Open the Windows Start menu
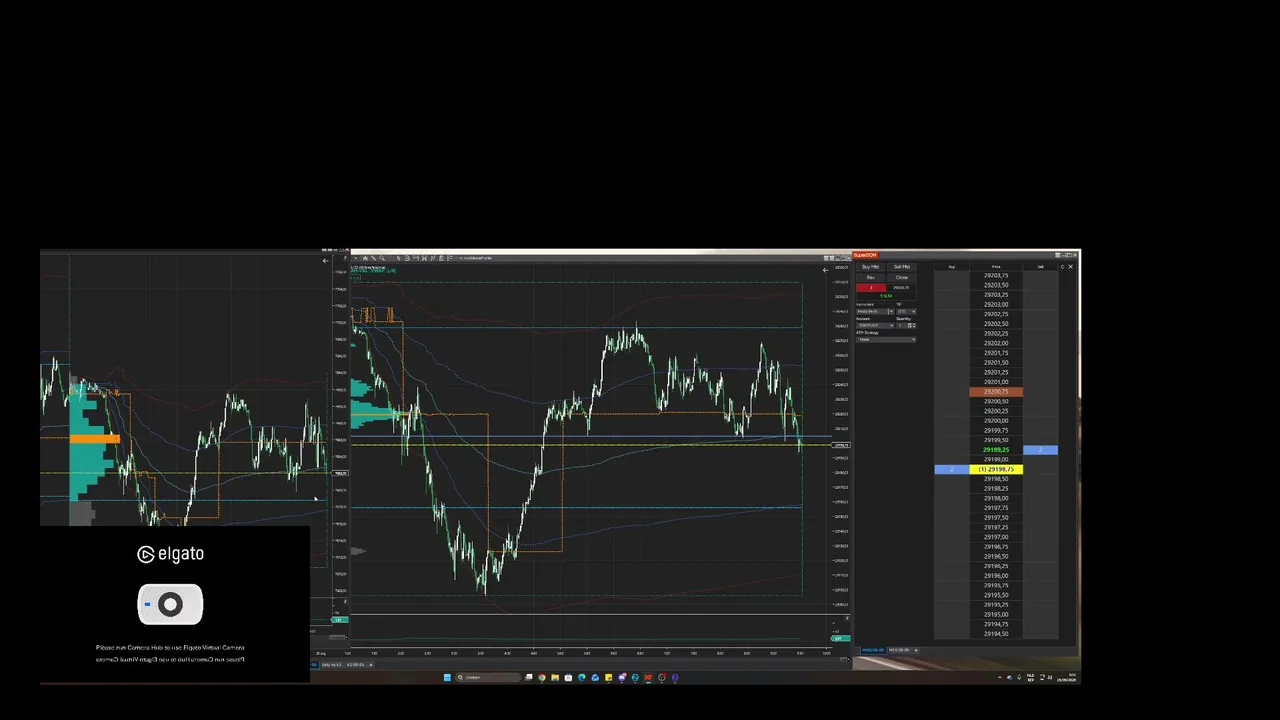This screenshot has height=720, width=1280. coord(447,677)
